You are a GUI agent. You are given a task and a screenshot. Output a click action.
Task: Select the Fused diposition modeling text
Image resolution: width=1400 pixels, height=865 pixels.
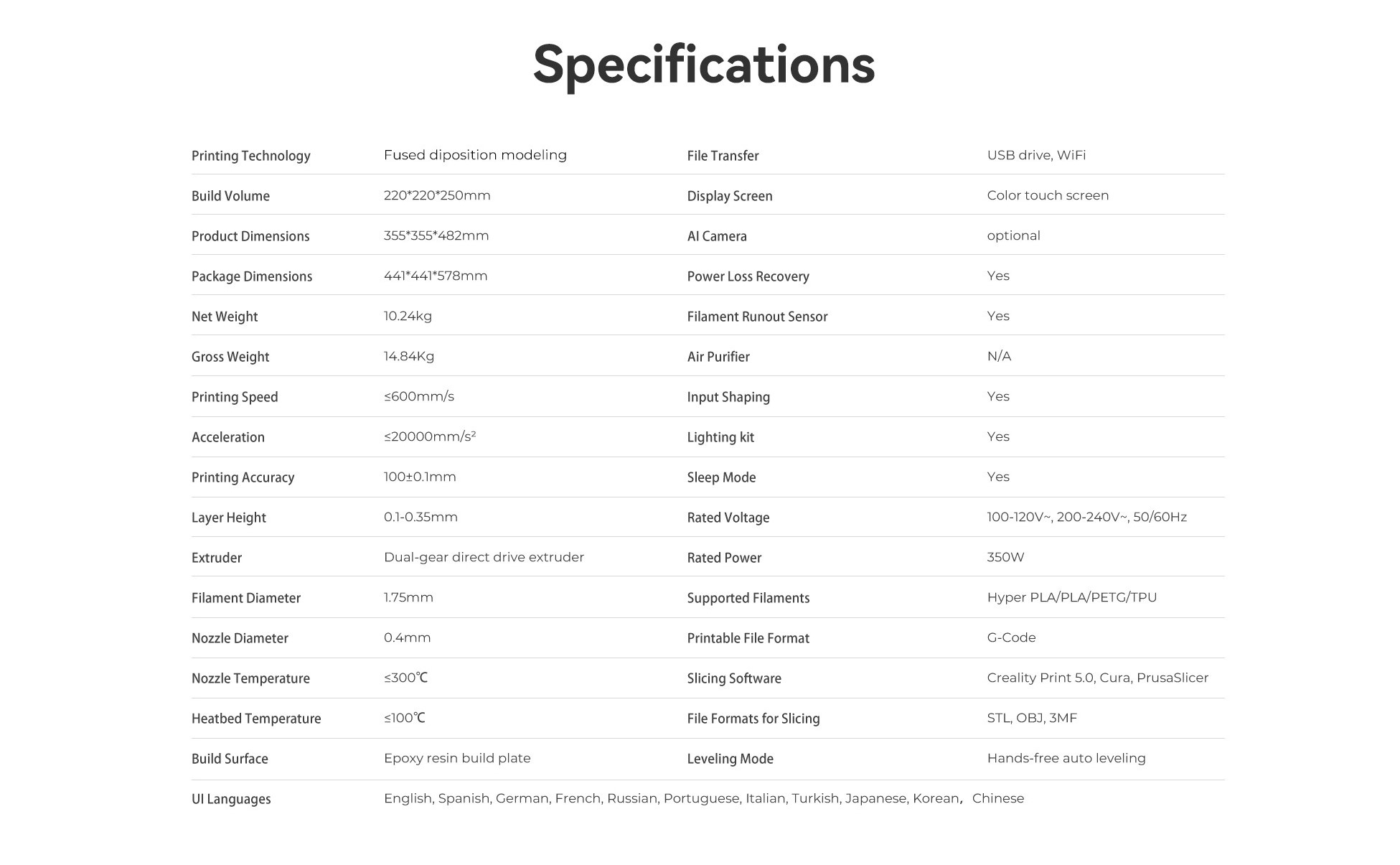tap(475, 155)
